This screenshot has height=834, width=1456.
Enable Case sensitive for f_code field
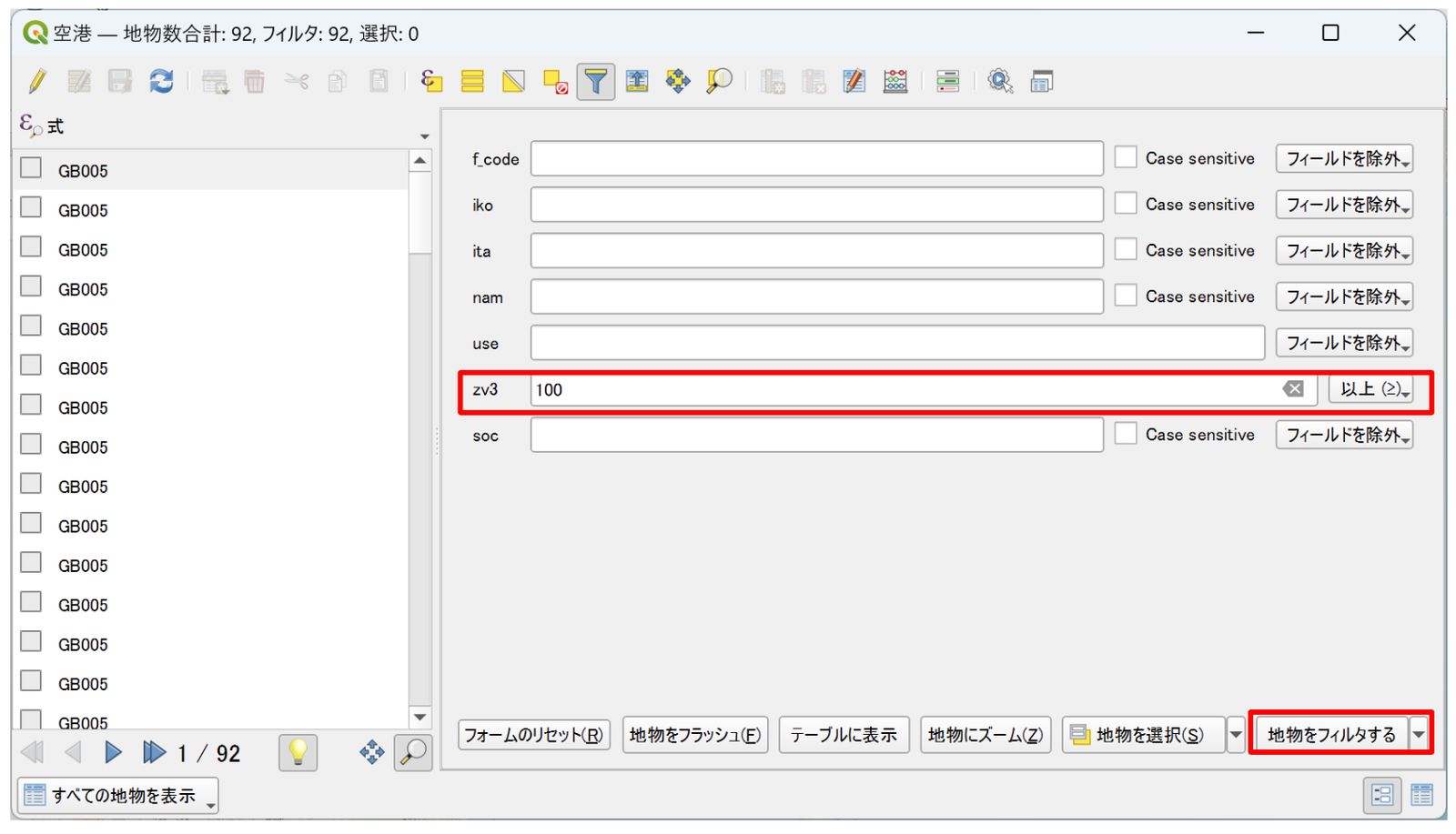1126,157
